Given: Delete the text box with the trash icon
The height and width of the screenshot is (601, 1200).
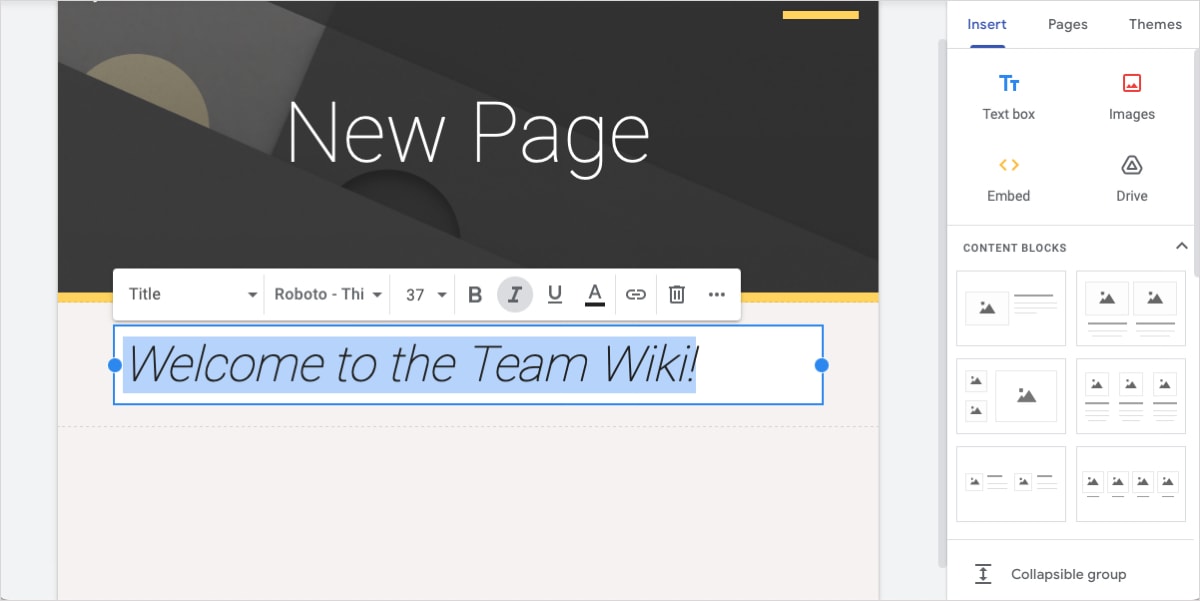Looking at the screenshot, I should [x=676, y=294].
